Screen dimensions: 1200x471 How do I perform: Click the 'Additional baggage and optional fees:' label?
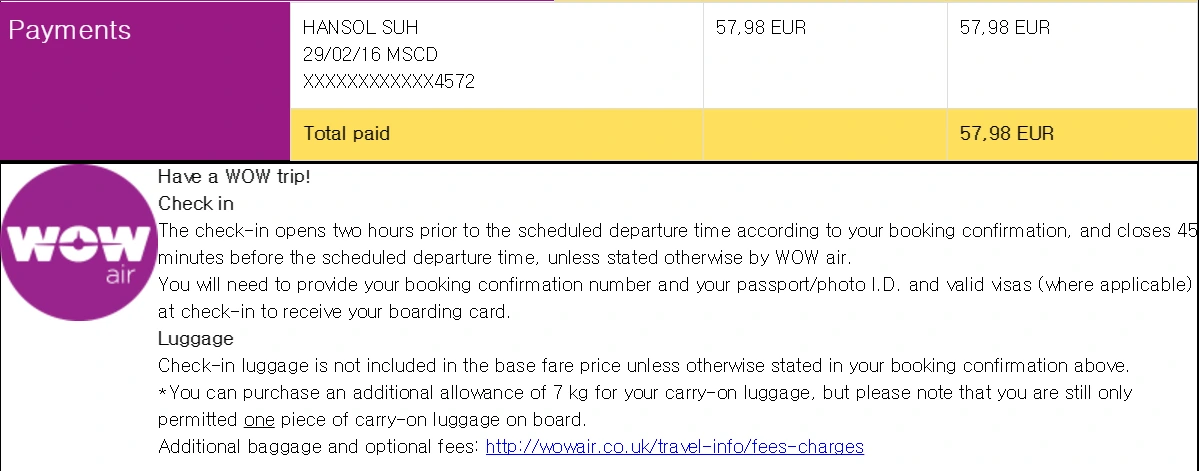[x=318, y=446]
